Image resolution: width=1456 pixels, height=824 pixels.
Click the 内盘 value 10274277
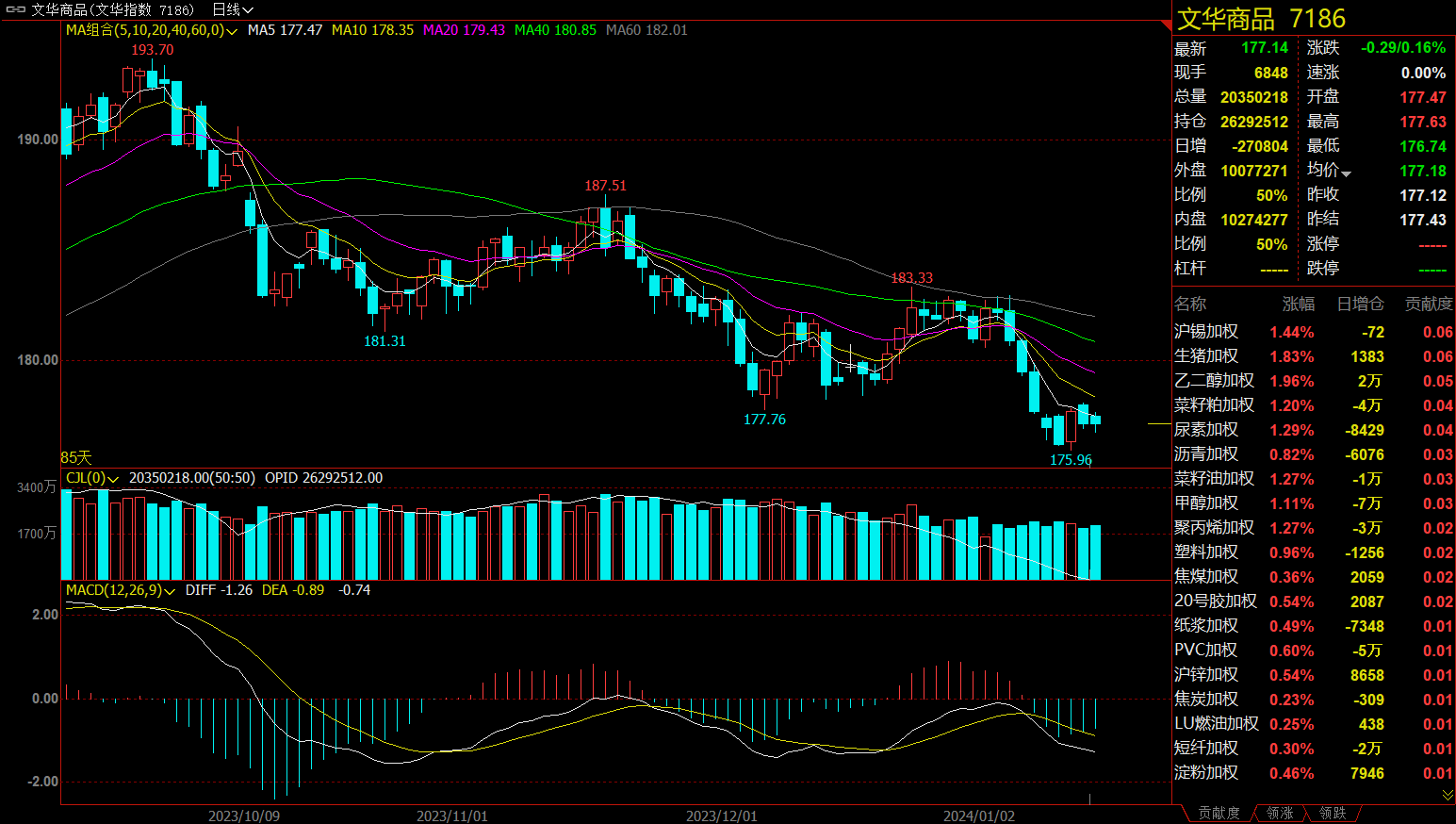pyautogui.click(x=1254, y=220)
